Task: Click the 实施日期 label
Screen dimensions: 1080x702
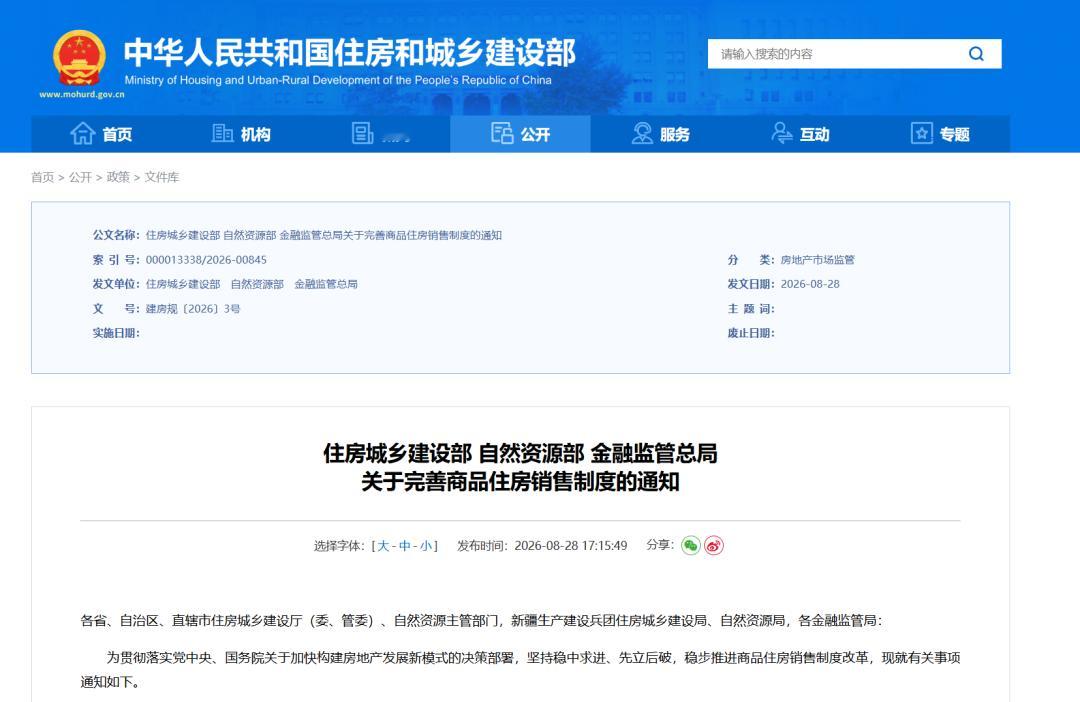Action: 116,333
